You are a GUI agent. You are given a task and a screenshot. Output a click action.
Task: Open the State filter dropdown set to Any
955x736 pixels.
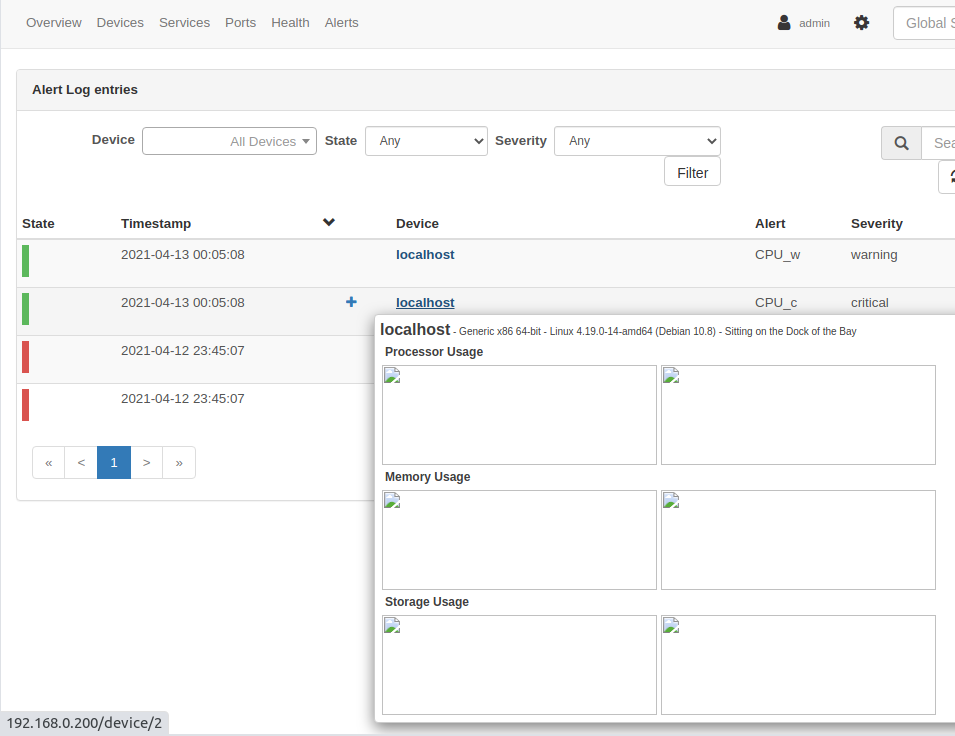coord(426,141)
